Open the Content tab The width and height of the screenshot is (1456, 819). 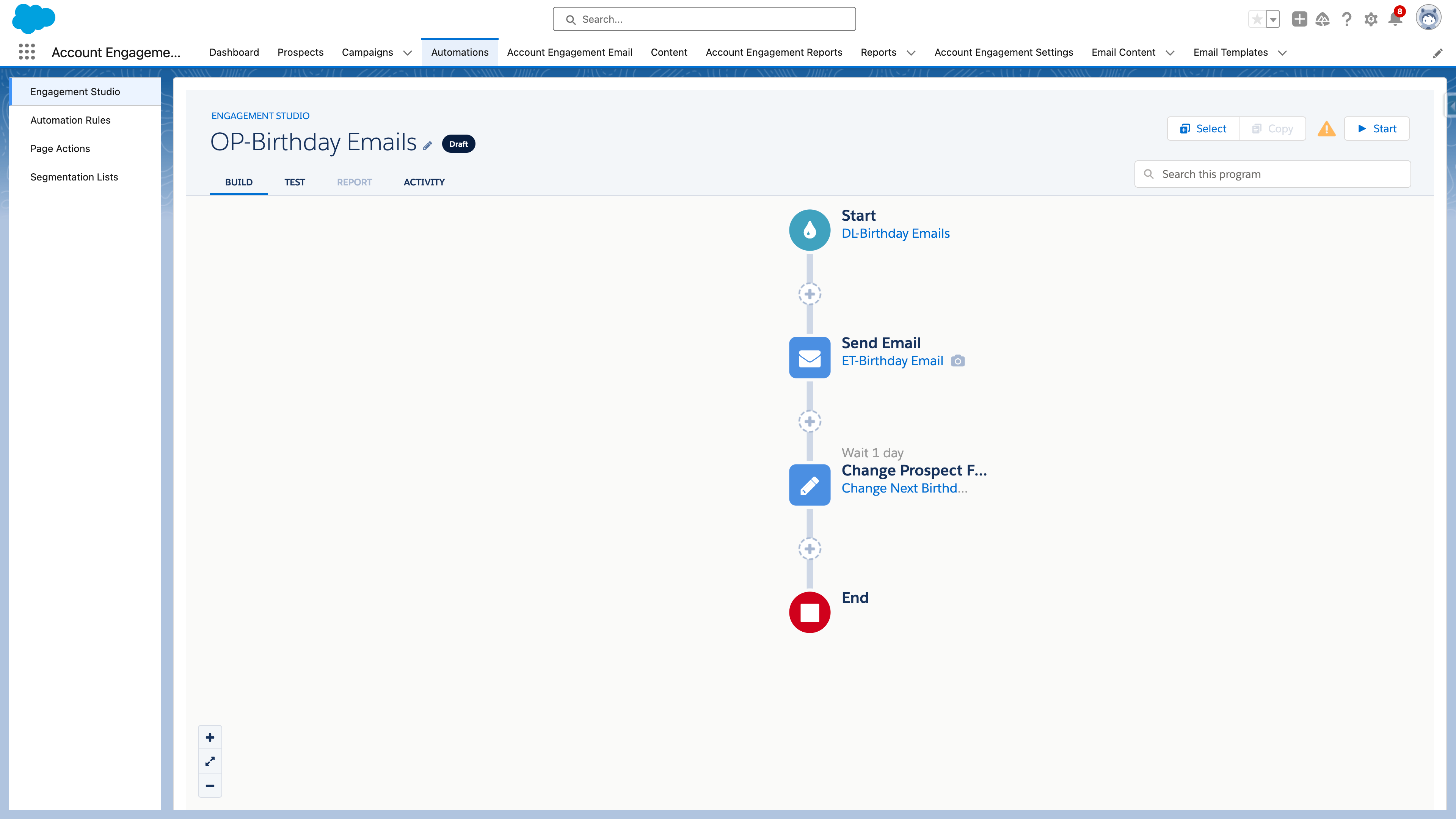coord(668,52)
